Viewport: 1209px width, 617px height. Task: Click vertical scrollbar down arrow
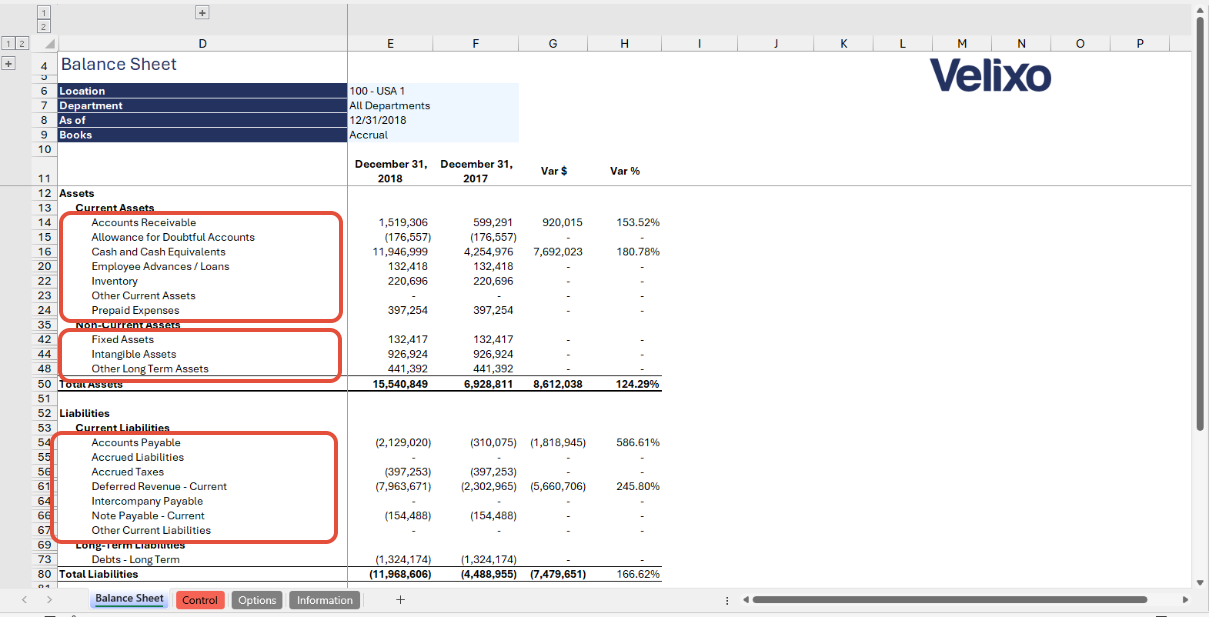(1200, 581)
